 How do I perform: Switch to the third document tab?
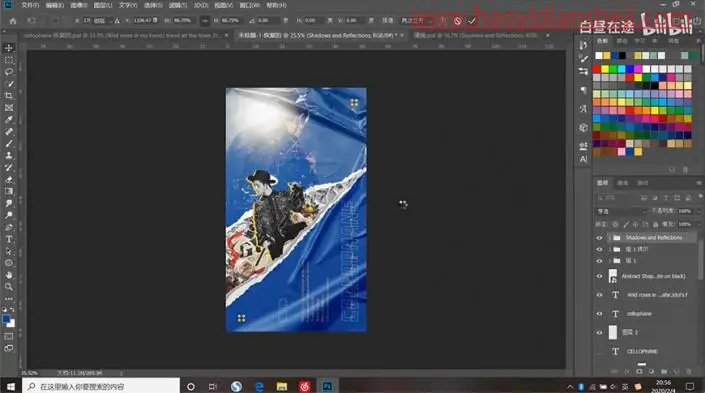pos(476,35)
